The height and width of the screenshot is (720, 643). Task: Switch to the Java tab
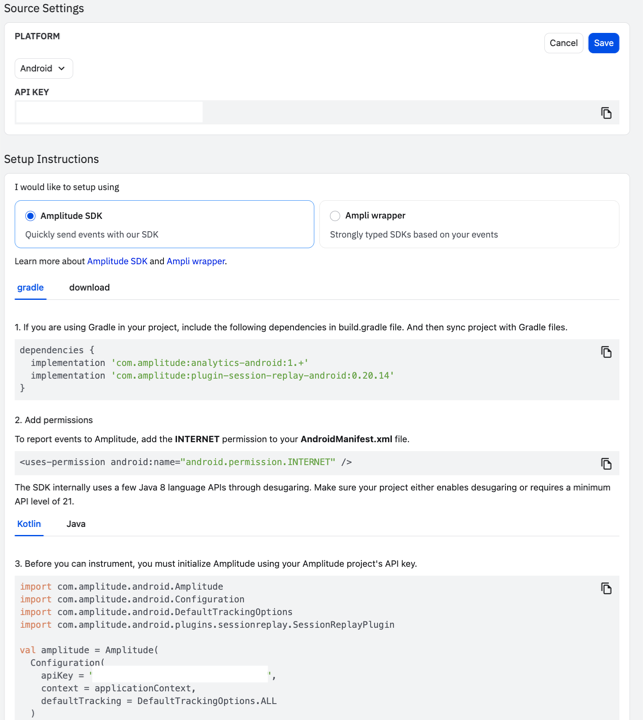click(76, 524)
